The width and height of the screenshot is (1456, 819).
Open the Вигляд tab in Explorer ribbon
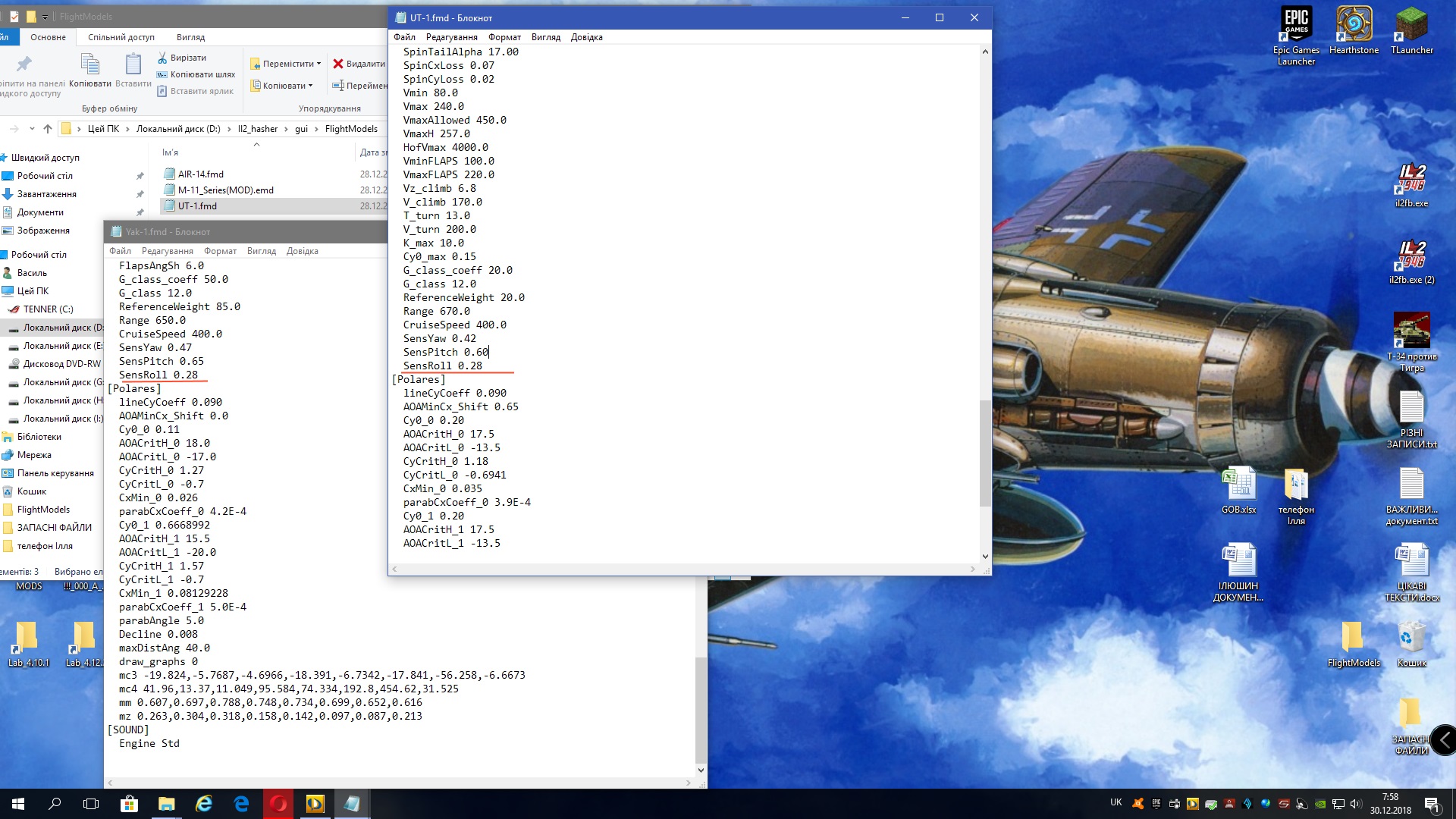190,37
